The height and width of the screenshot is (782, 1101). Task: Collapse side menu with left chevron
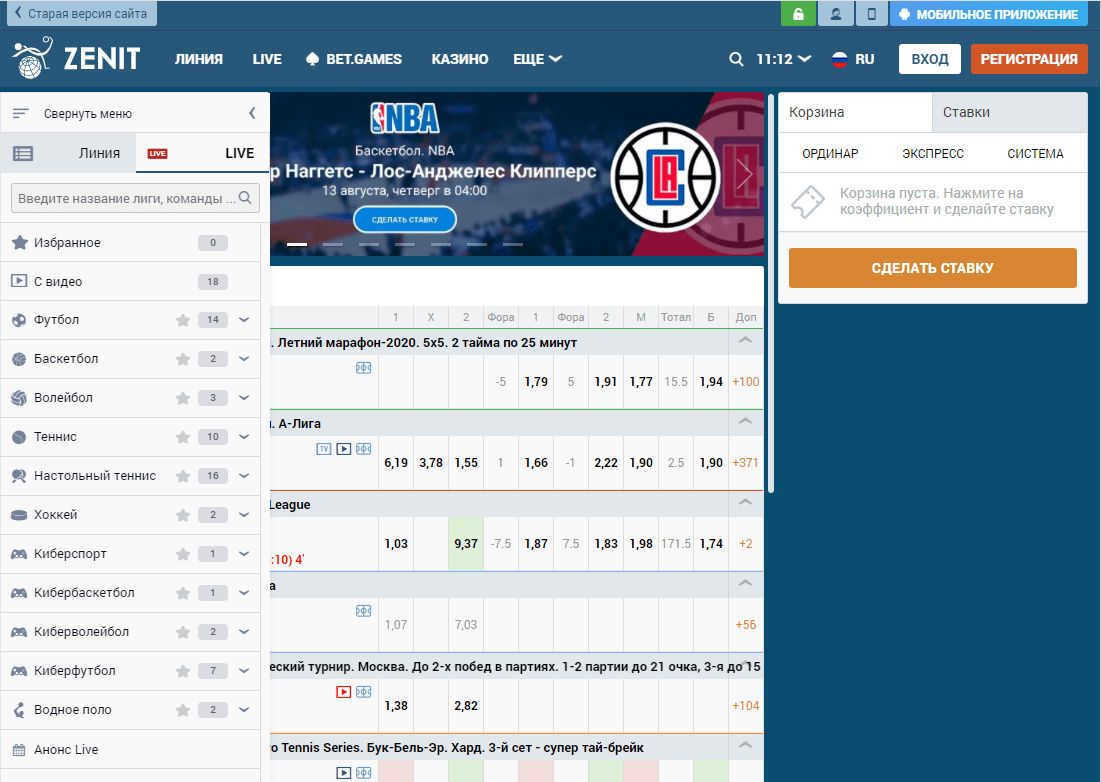(x=252, y=113)
